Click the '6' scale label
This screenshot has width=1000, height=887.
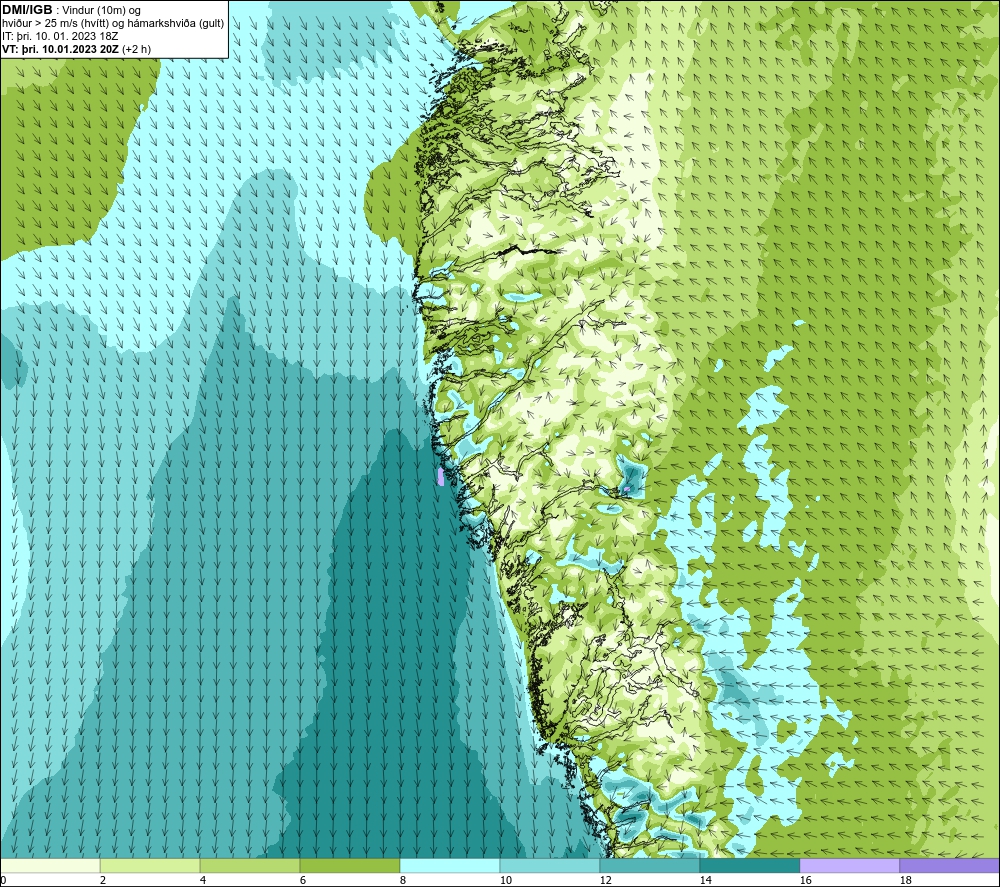pos(302,881)
